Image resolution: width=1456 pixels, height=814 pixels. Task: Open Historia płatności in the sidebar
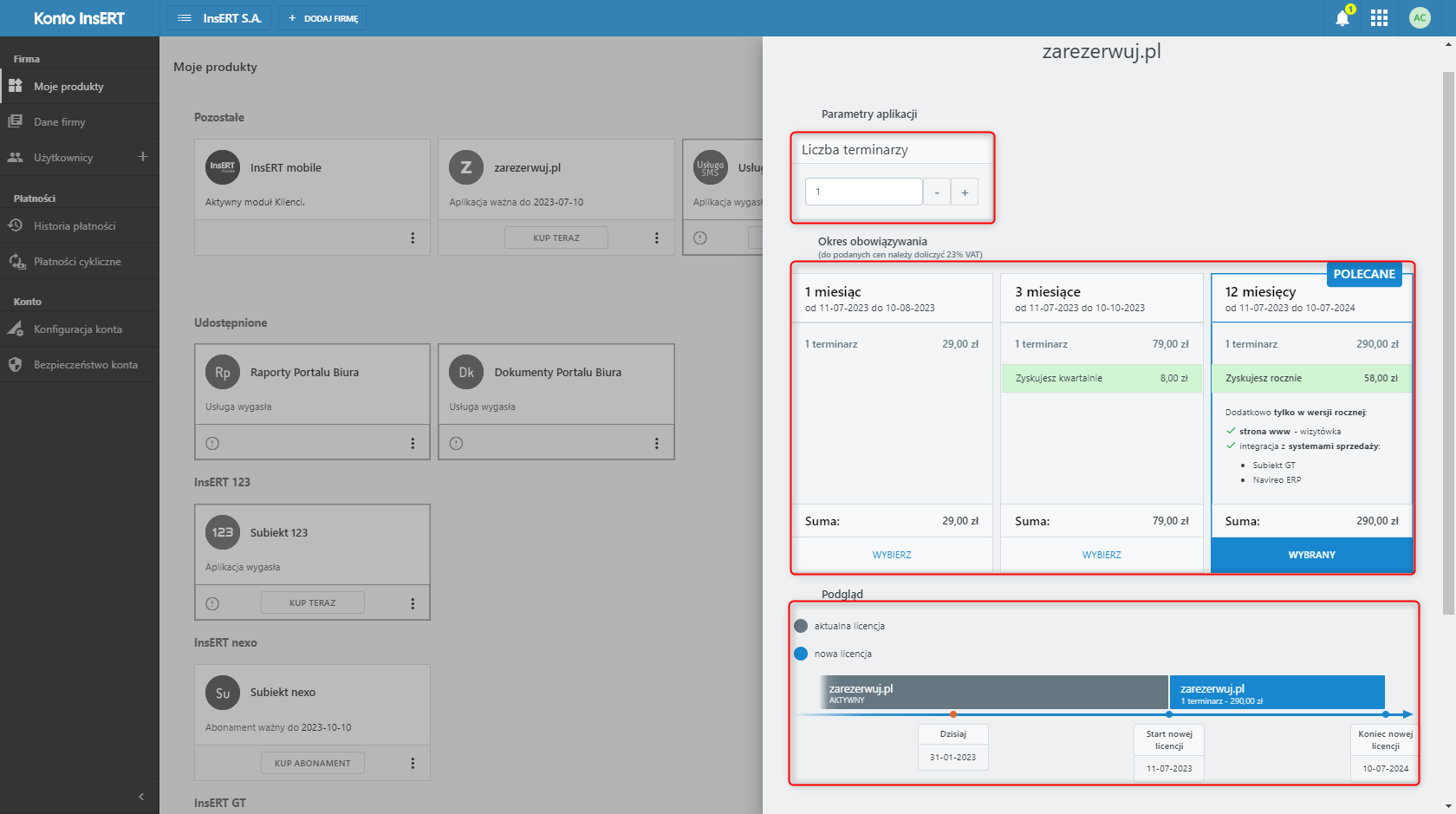pyautogui.click(x=80, y=225)
